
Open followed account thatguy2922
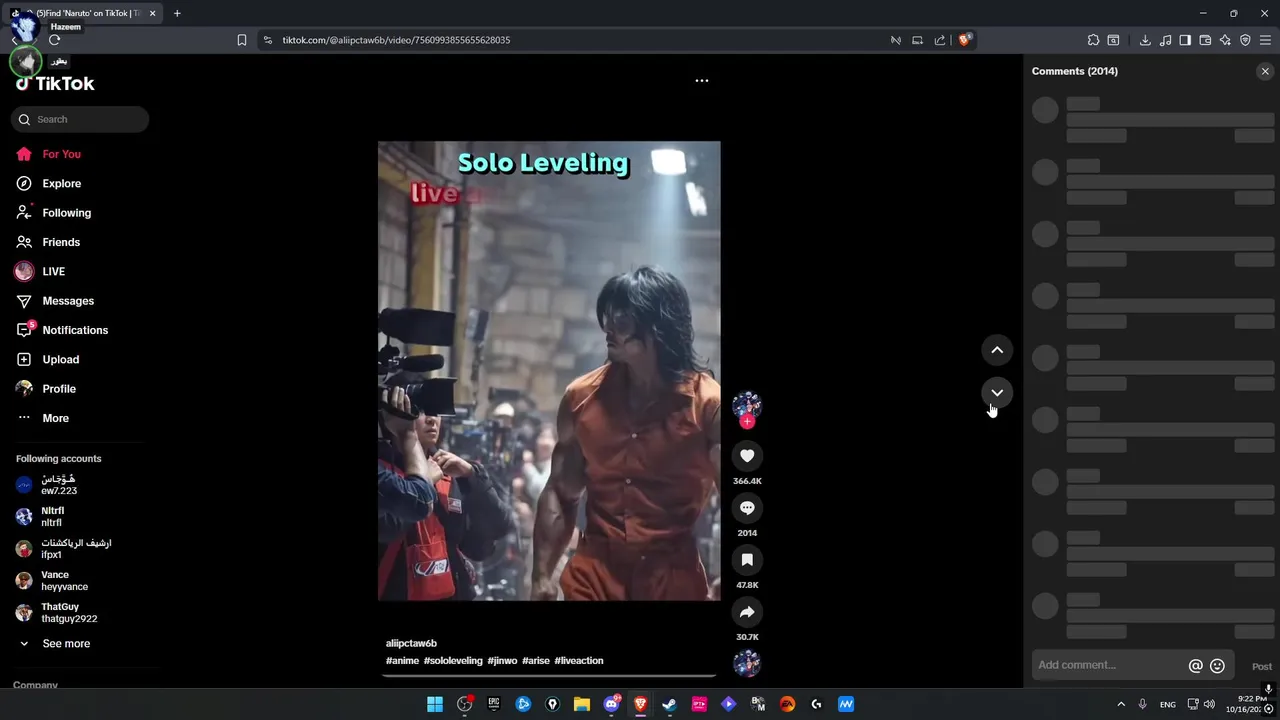[69, 613]
